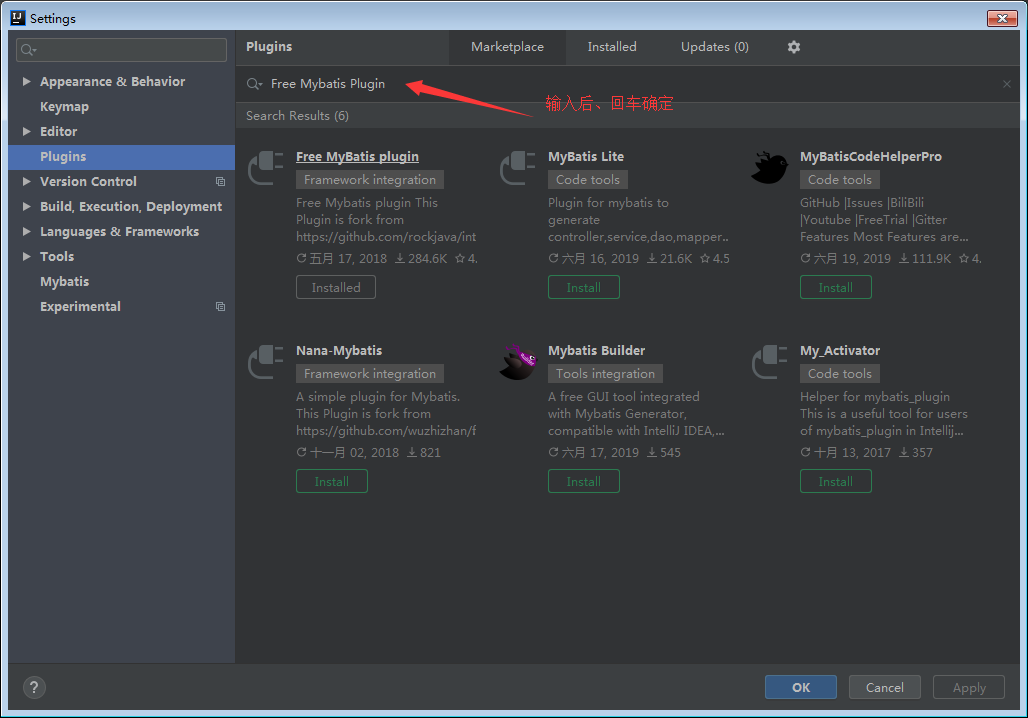Close the Settings window
Viewport: 1028px width, 718px height.
[1002, 18]
